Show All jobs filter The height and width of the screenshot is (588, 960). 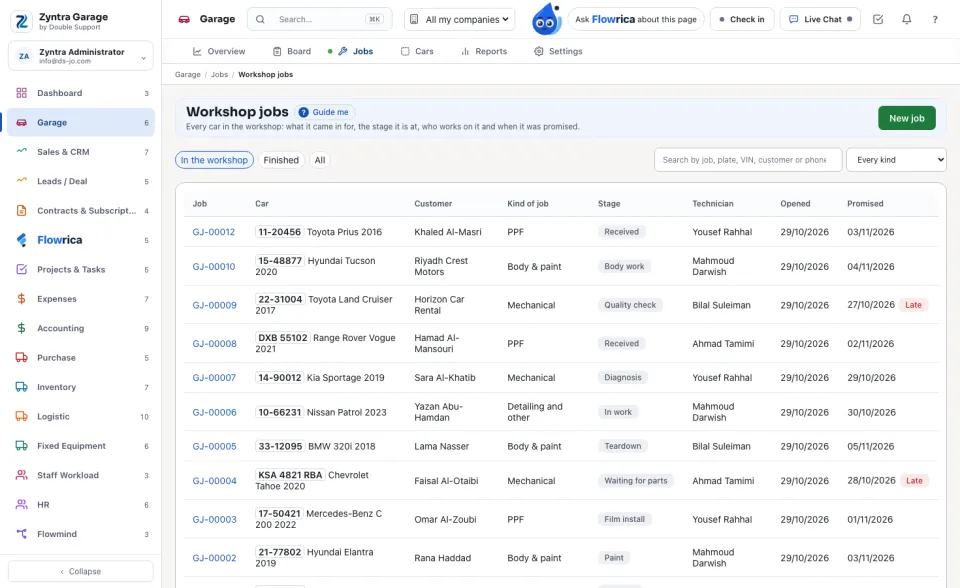point(320,160)
